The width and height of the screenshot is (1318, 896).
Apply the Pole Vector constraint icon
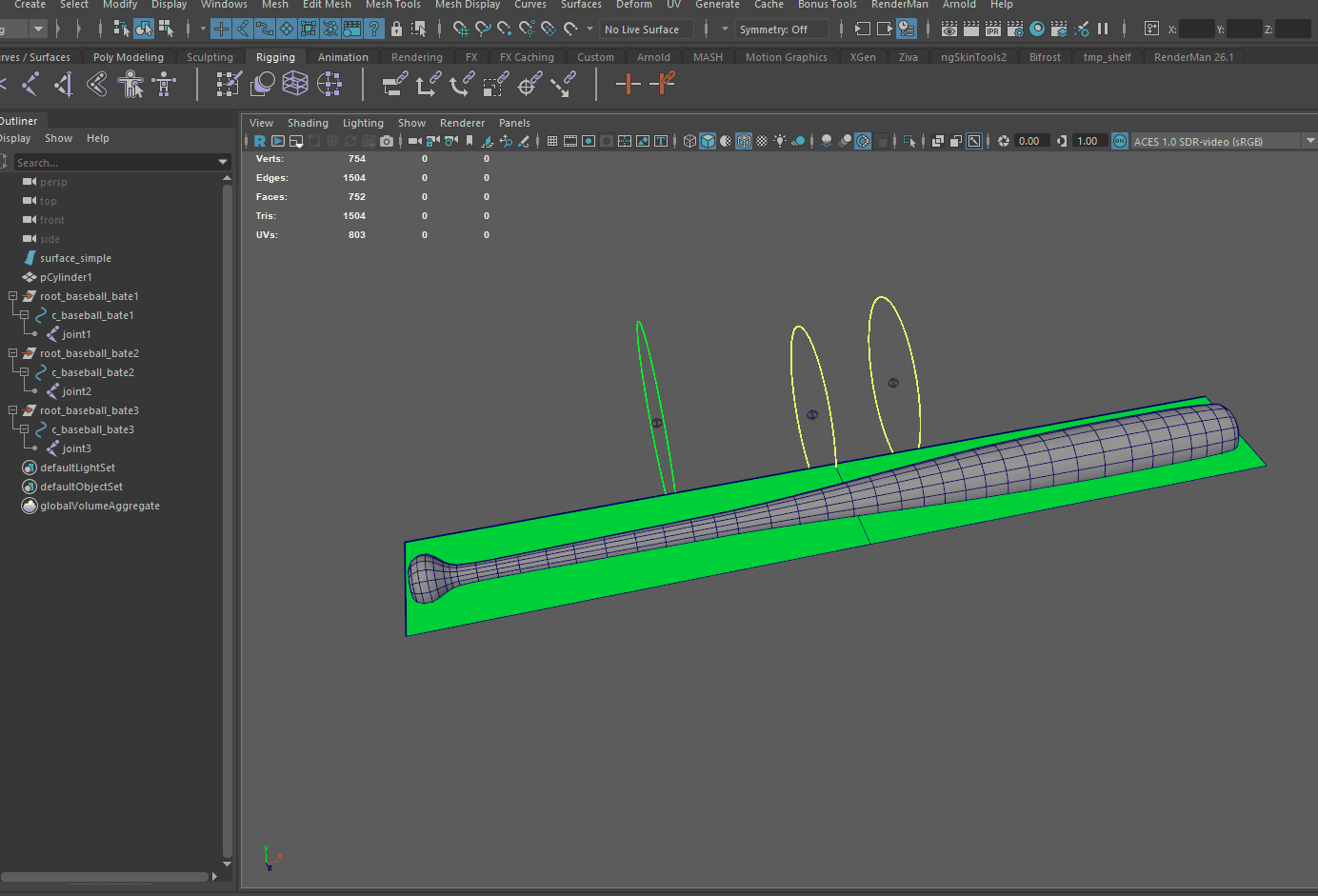[x=563, y=85]
